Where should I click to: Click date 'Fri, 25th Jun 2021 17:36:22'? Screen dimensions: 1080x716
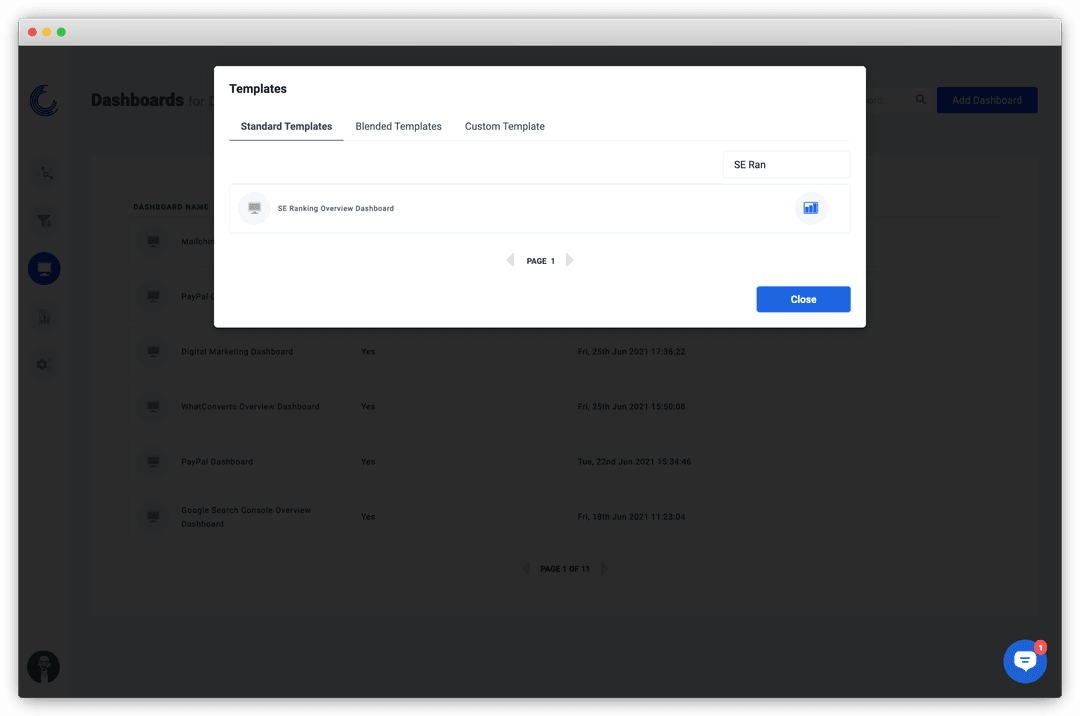tap(631, 352)
